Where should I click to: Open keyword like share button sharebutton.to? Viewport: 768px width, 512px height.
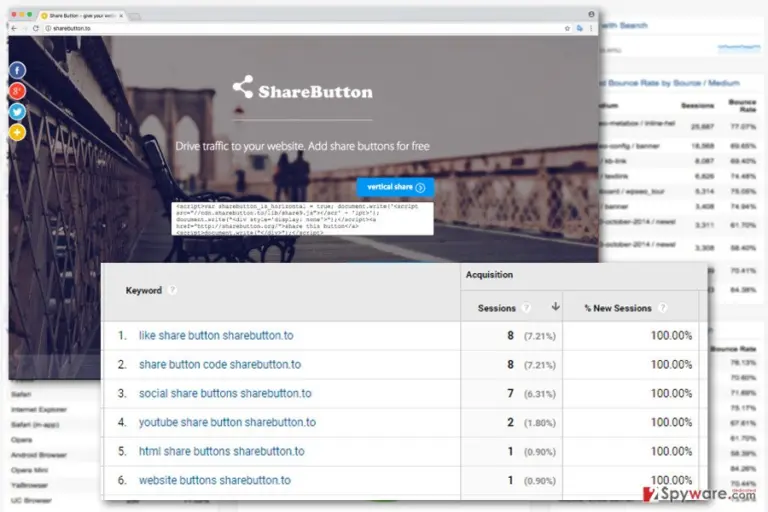click(216, 336)
